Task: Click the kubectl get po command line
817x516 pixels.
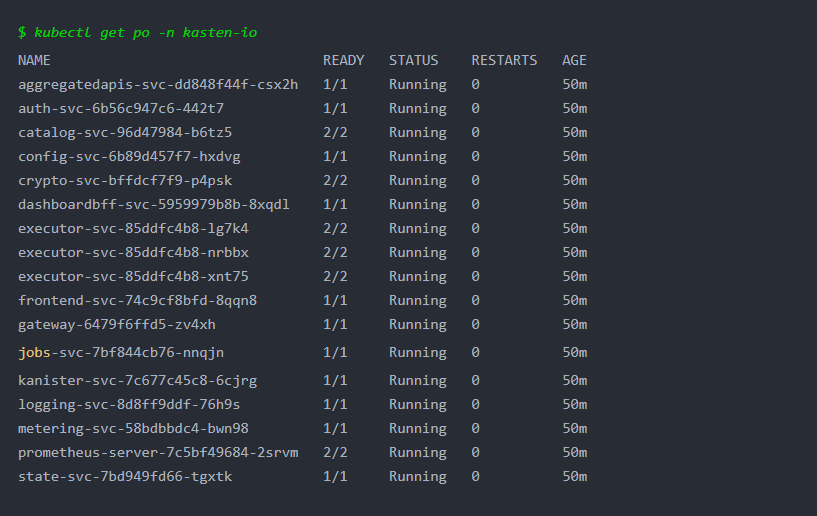Action: (x=138, y=33)
